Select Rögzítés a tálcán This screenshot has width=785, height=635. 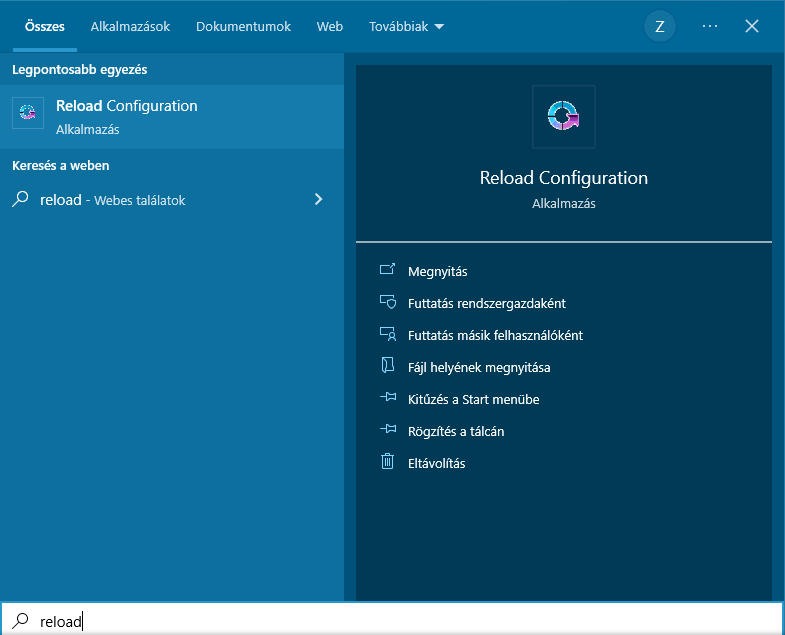point(456,432)
